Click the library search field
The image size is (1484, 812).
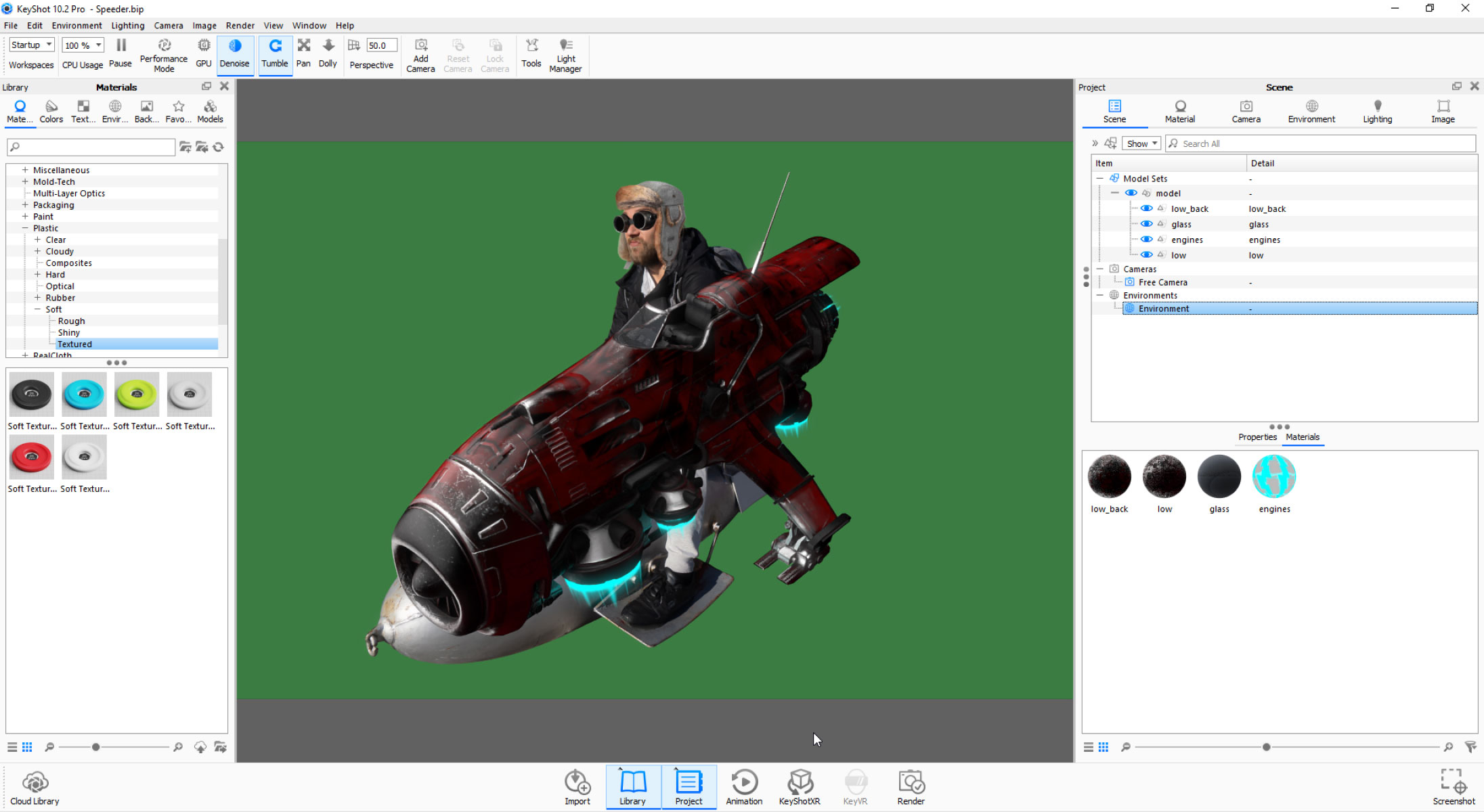pos(91,147)
